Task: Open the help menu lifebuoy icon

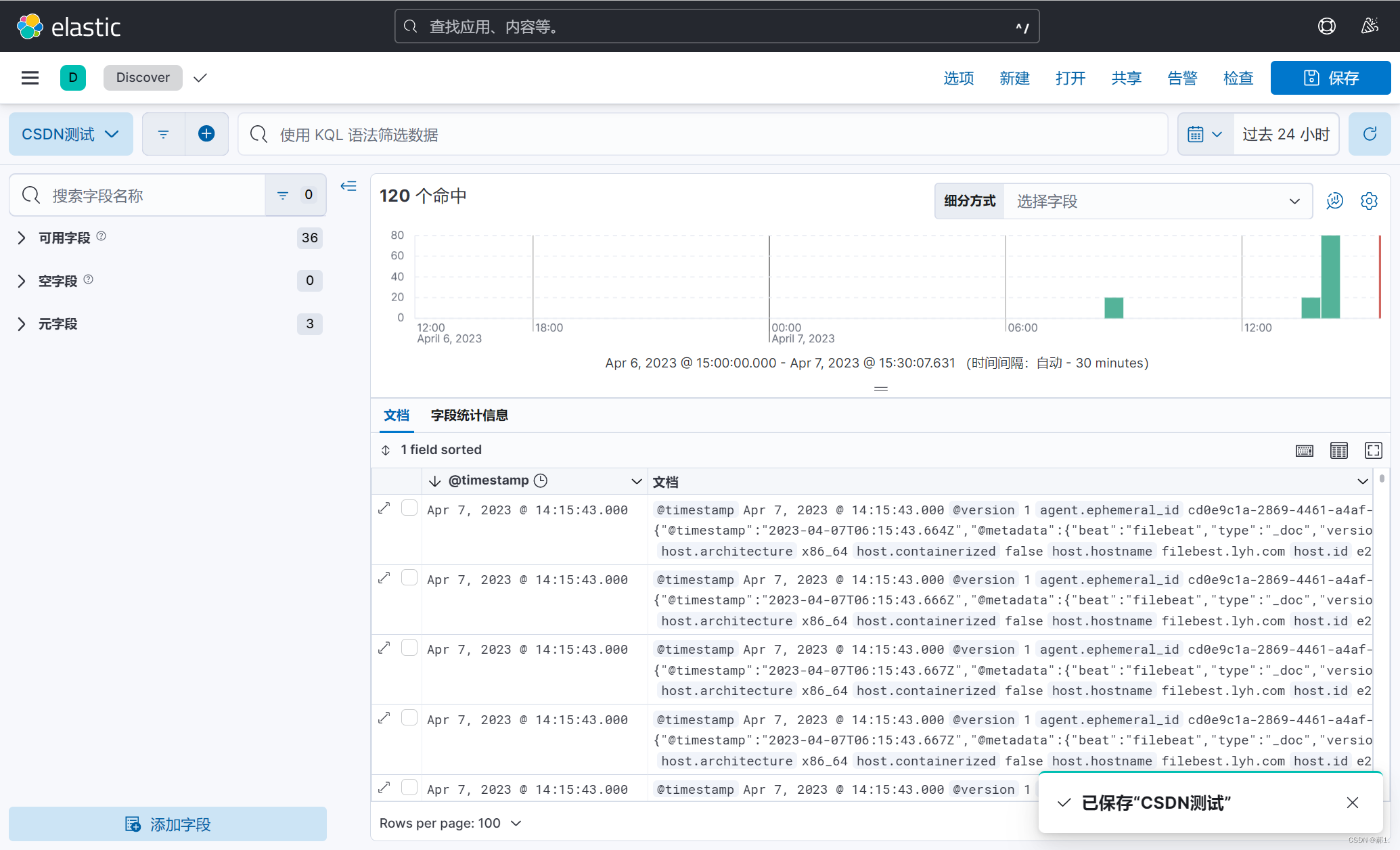Action: [x=1326, y=26]
